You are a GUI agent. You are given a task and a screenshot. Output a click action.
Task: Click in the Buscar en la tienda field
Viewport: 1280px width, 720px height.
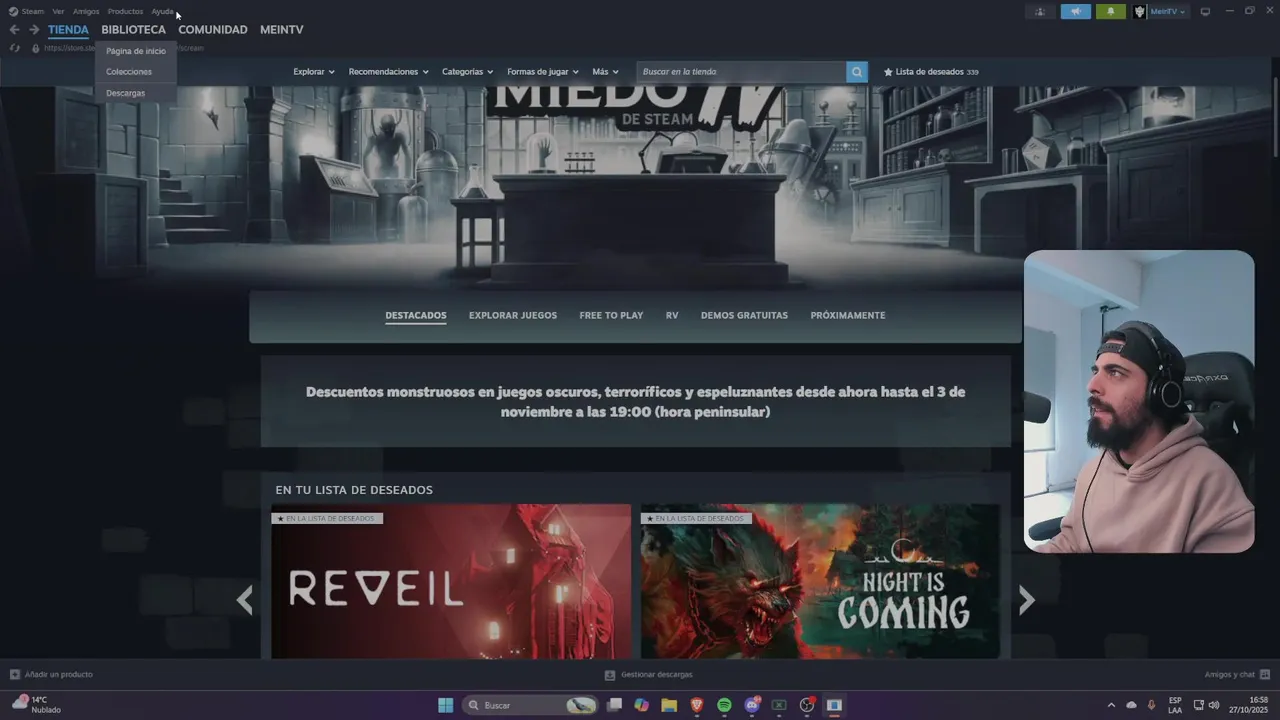pyautogui.click(x=741, y=72)
